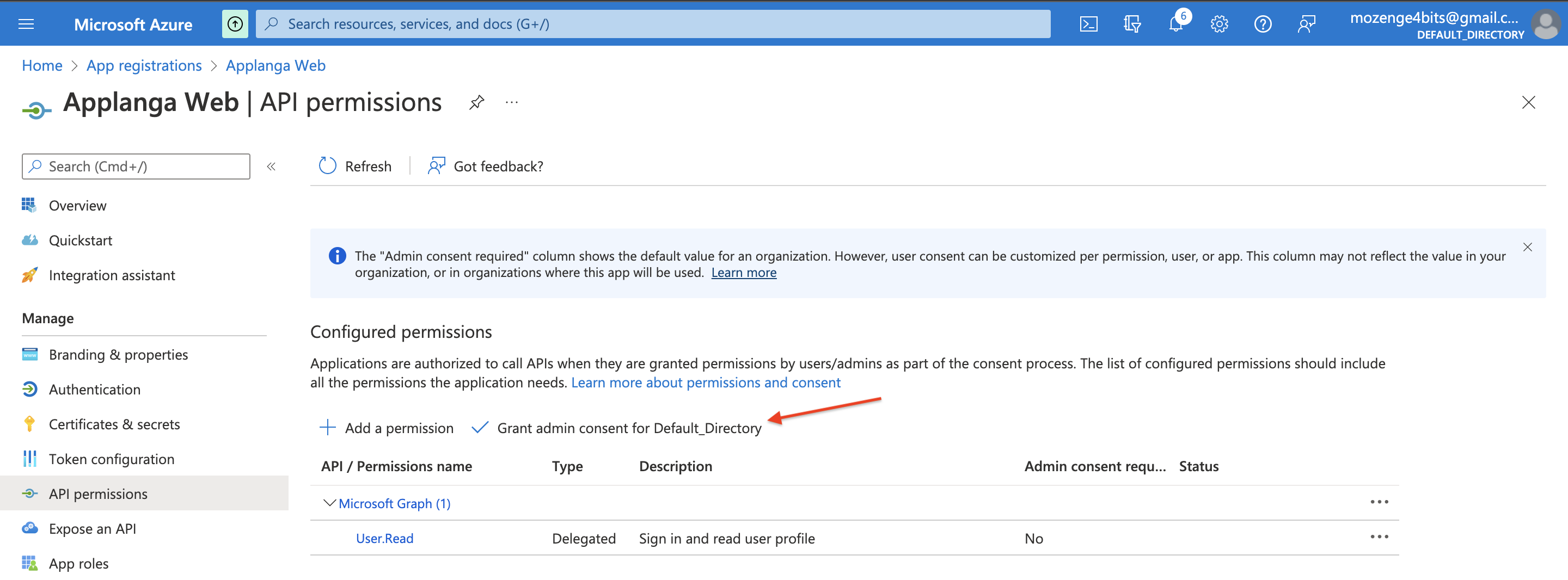Image resolution: width=1568 pixels, height=580 pixels.
Task: Select API permissions in the sidebar
Action: click(x=144, y=493)
